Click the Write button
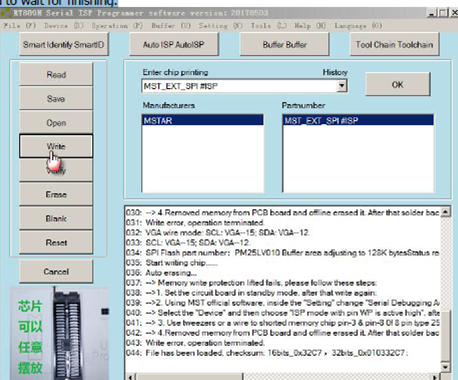 (x=56, y=146)
